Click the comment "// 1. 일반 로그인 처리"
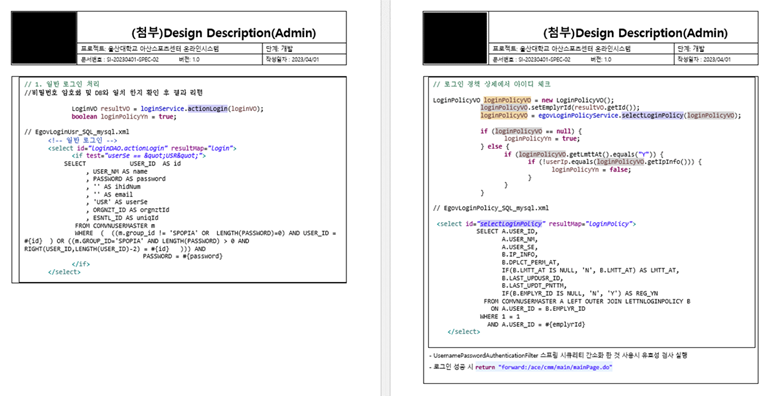This screenshot has height=396, width=770. (x=62, y=84)
